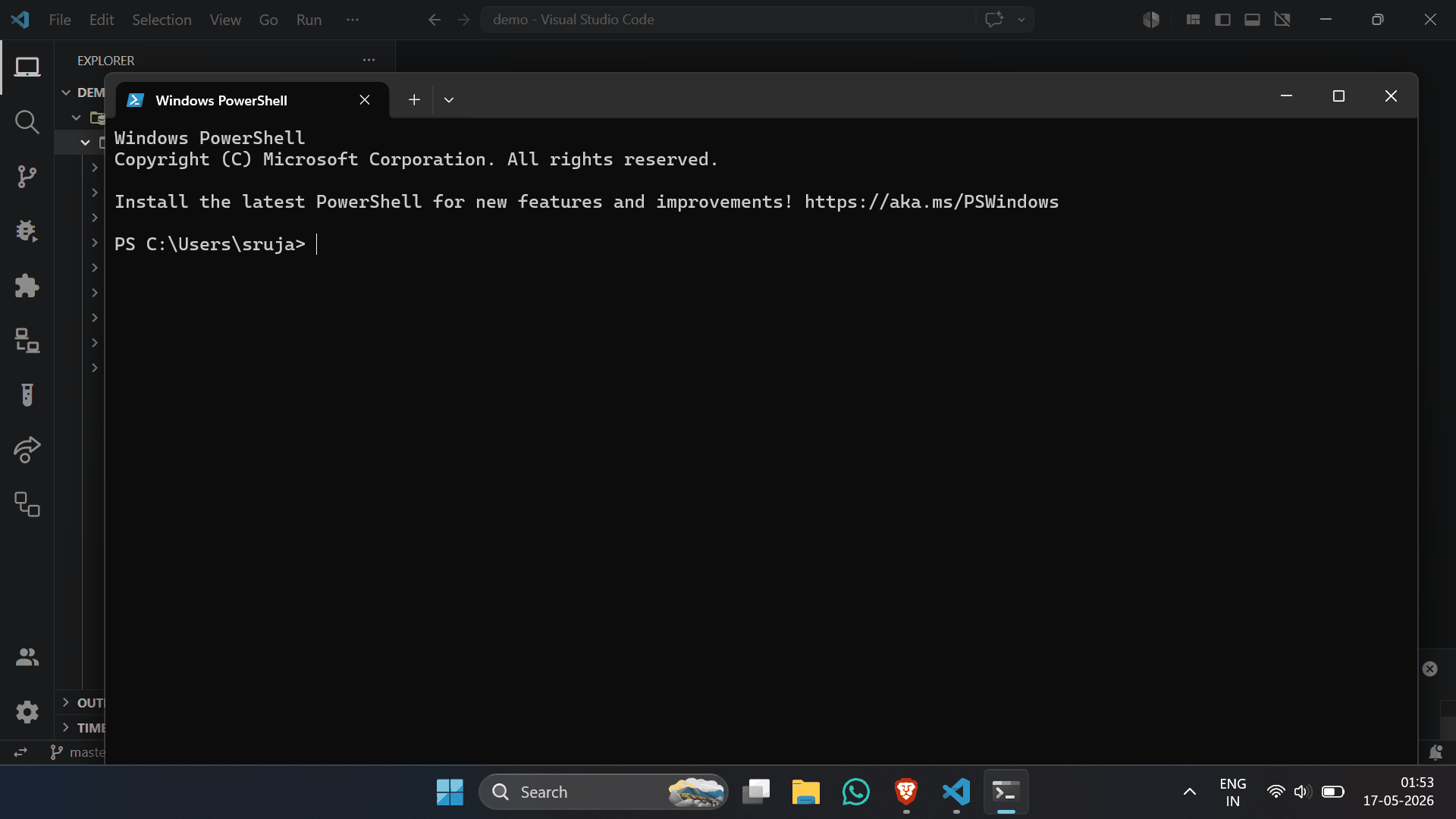Add a new terminal tab with plus

coord(414,99)
